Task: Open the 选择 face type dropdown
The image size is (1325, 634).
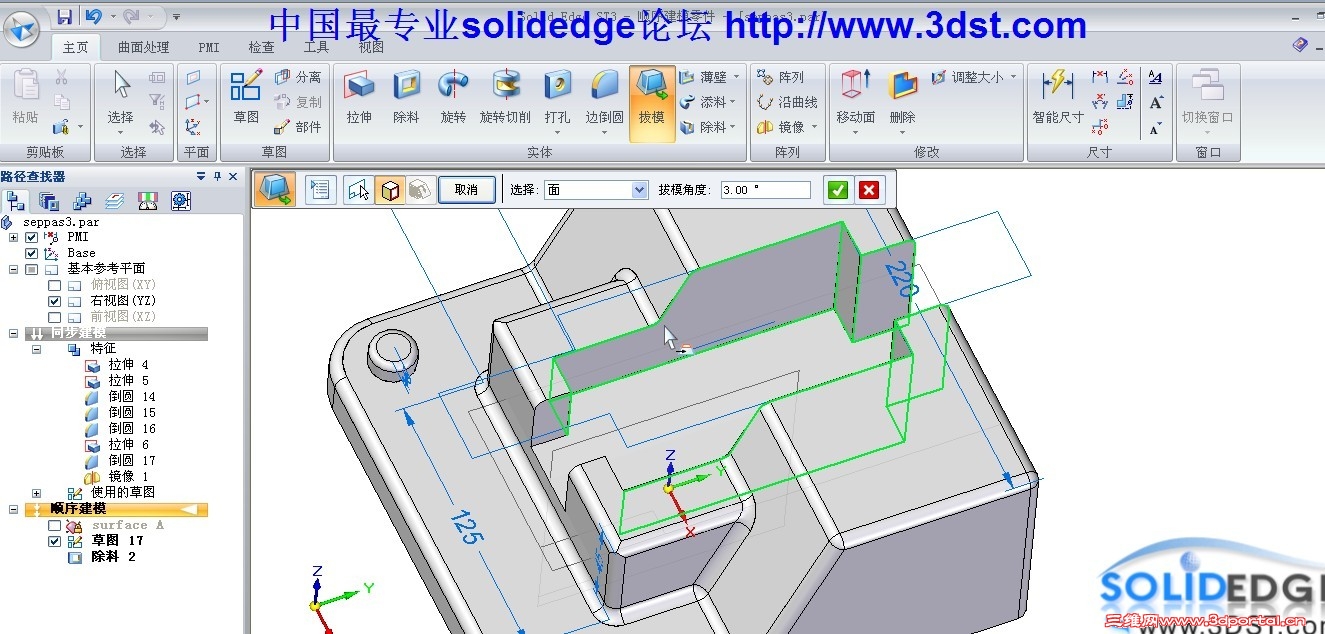Action: [x=640, y=190]
